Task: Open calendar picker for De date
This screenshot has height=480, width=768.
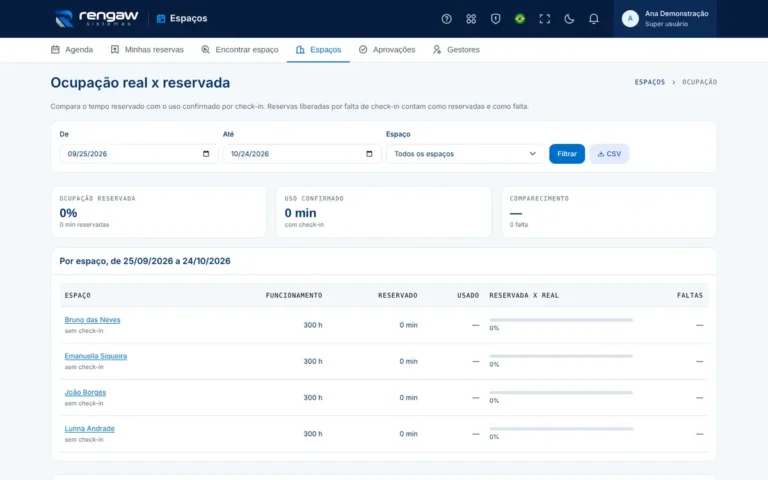Action: point(206,154)
